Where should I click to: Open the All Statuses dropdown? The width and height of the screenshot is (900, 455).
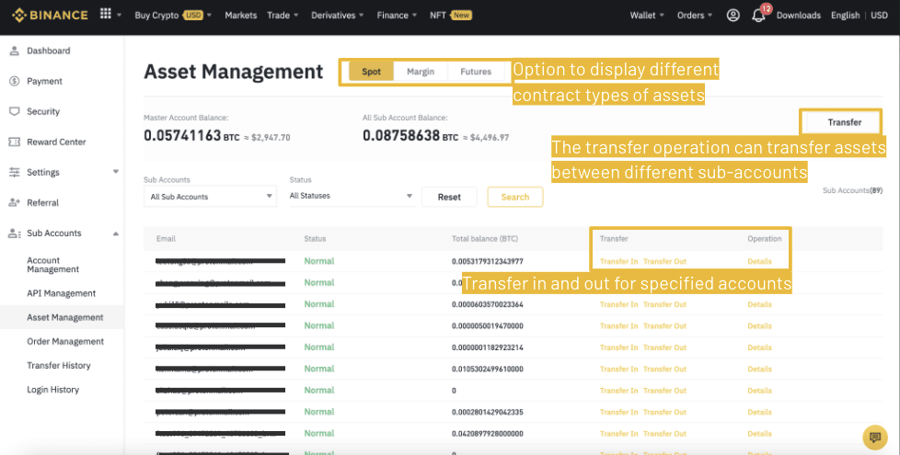click(x=352, y=196)
